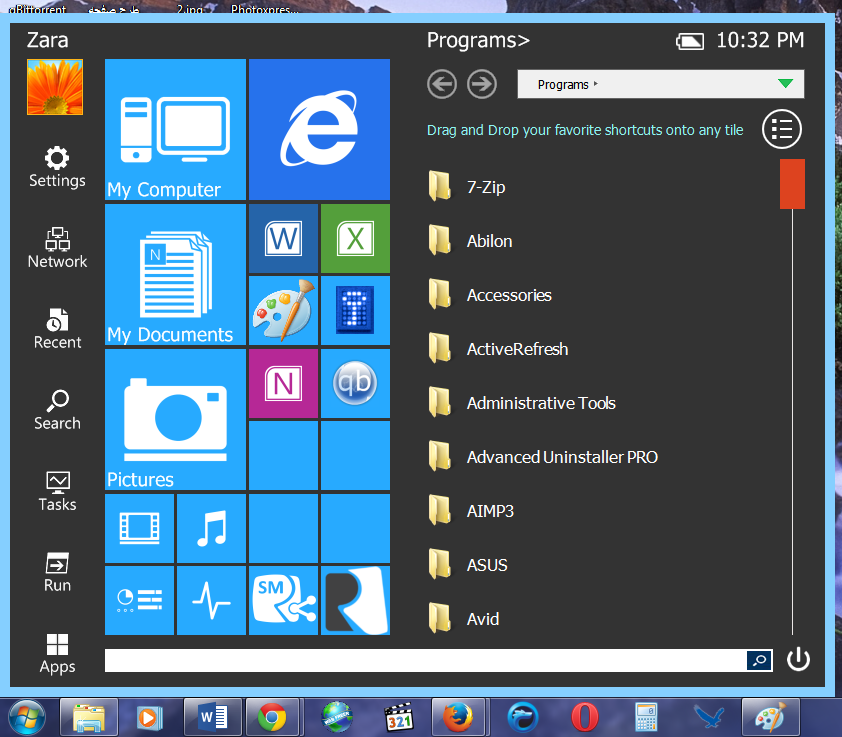Launch the qBittorrent tile
This screenshot has height=737, width=842.
pyautogui.click(x=355, y=384)
